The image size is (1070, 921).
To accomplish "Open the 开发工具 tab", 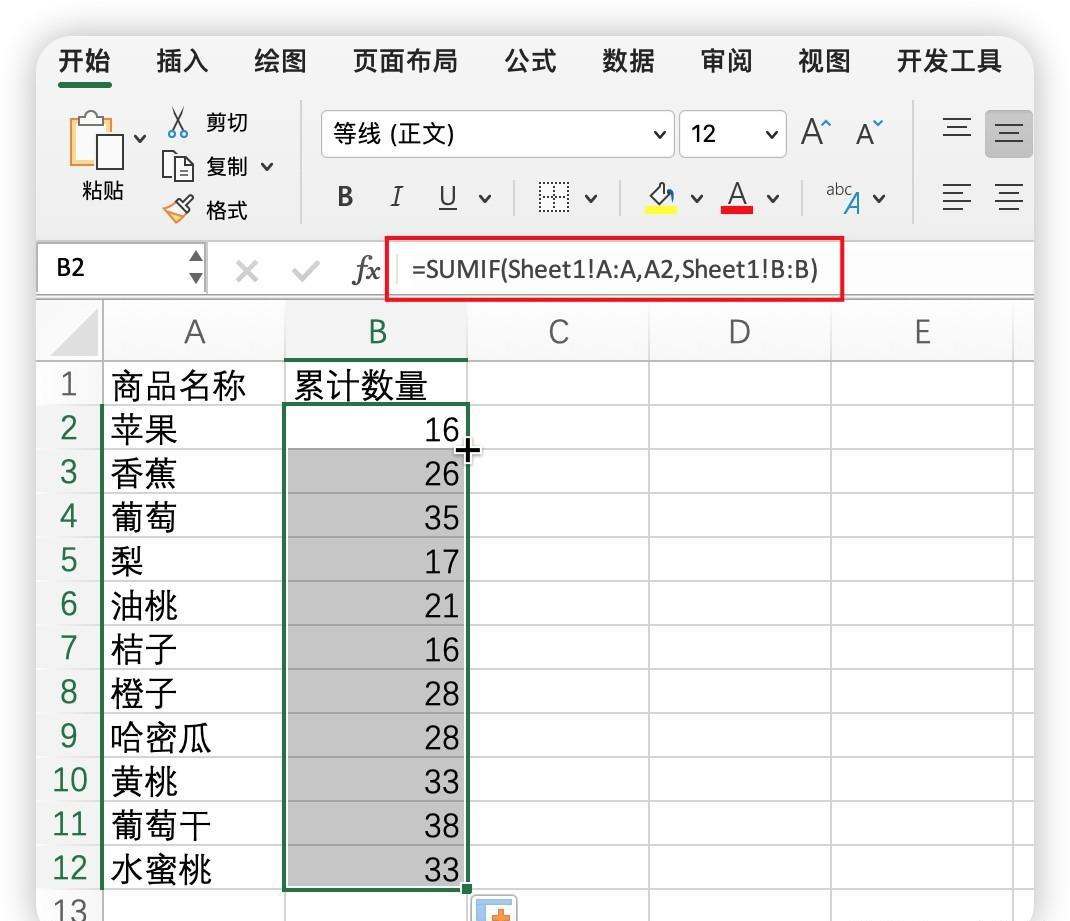I will point(949,61).
